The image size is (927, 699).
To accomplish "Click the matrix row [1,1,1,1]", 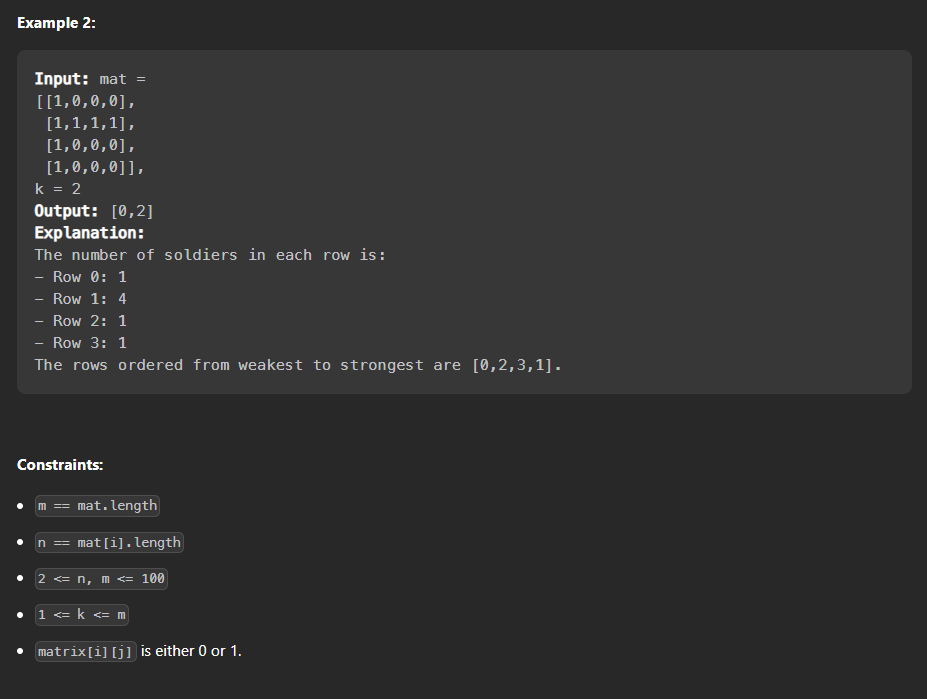I will point(90,123).
